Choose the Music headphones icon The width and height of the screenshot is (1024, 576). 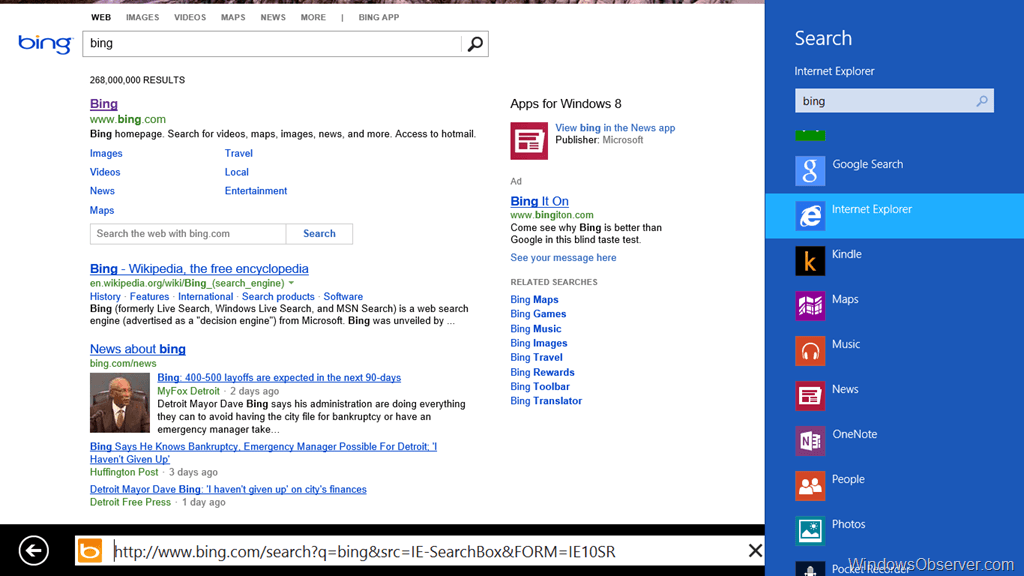click(810, 351)
